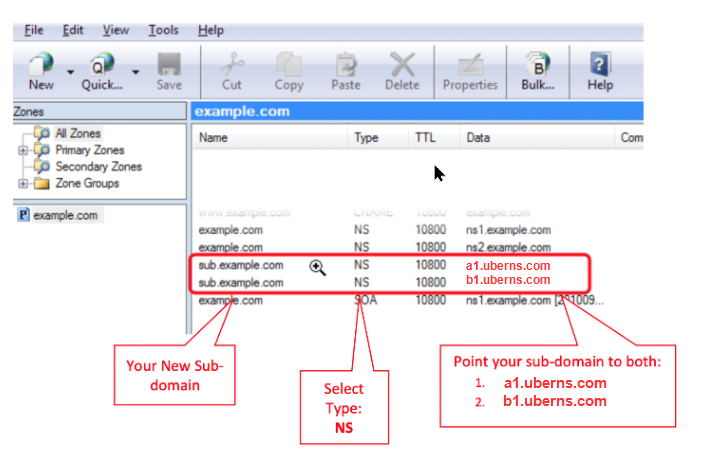Viewport: 702px width, 457px height.
Task: Expand the Primary Zones tree node
Action: (x=21, y=150)
